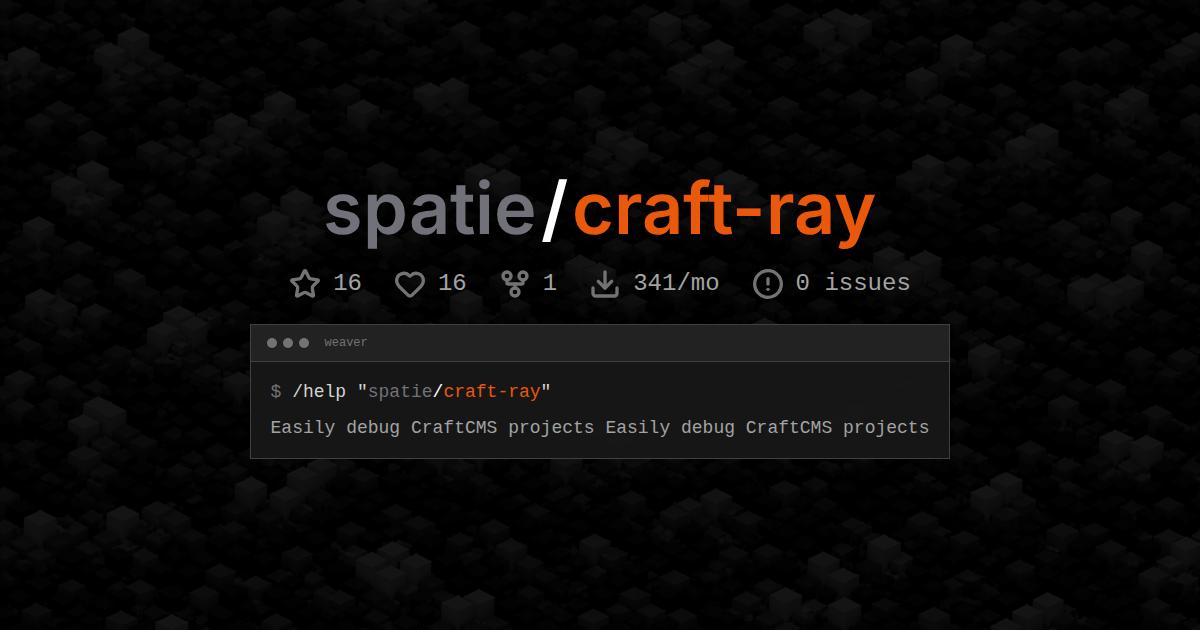This screenshot has width=1200, height=630.
Task: Click the star count showing 16
Action: (347, 283)
